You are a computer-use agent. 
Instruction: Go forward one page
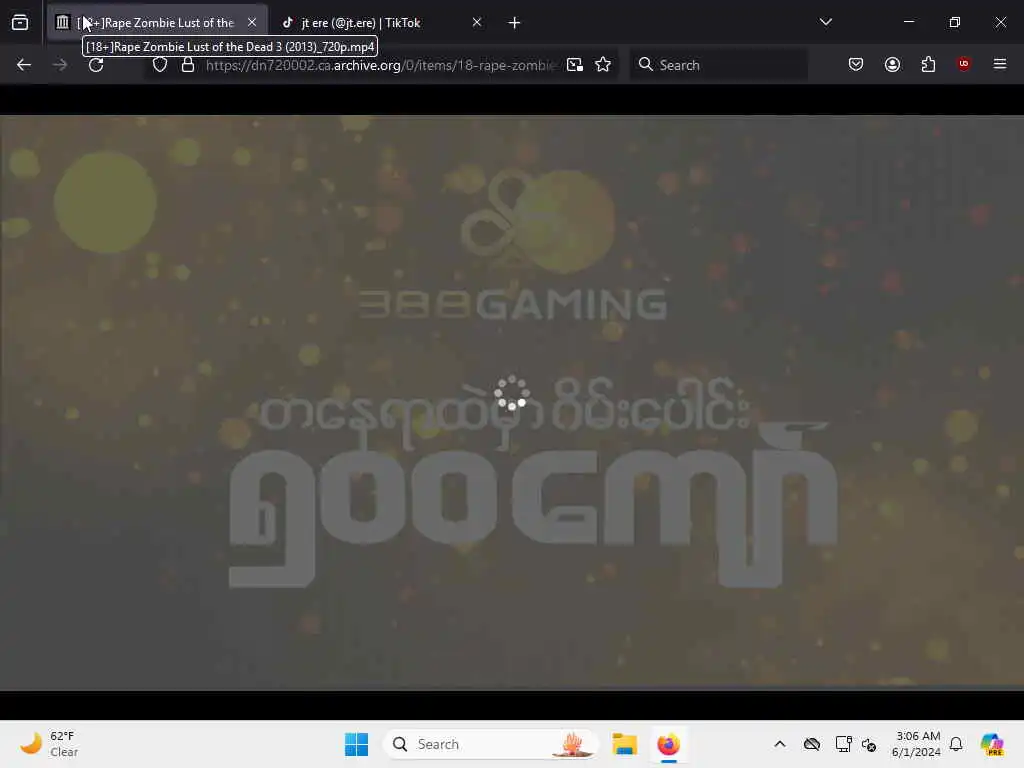coord(60,65)
